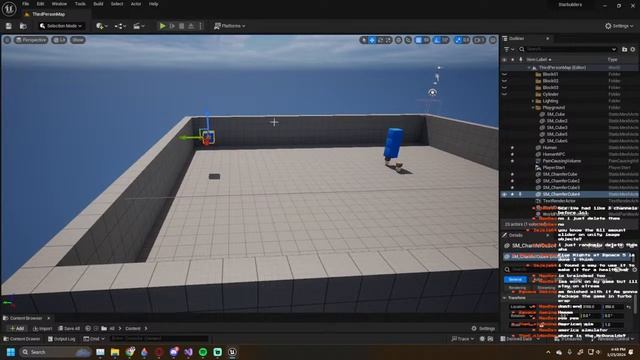Select the viewport Select-objects tool
This screenshot has height=360, width=640.
pyautogui.click(x=364, y=40)
